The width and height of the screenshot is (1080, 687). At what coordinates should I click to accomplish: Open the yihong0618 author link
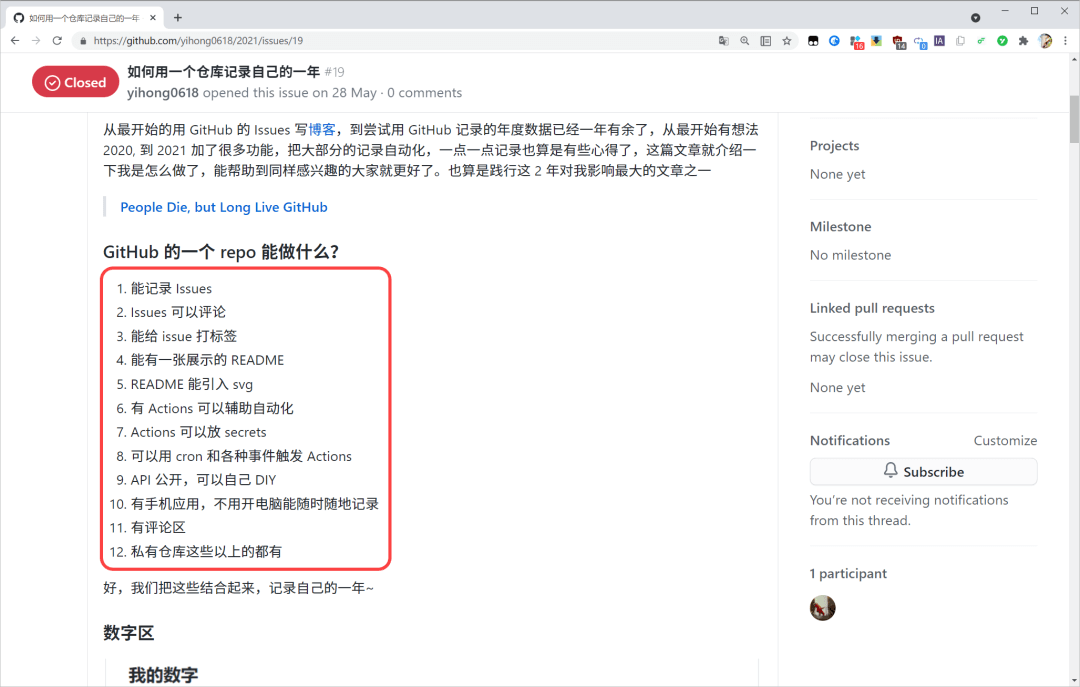[x=163, y=92]
